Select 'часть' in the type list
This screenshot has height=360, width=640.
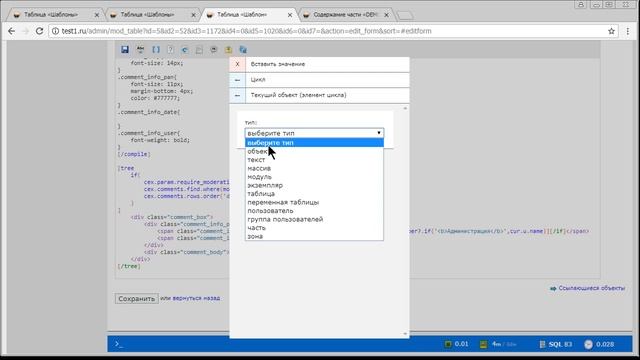tap(314, 228)
